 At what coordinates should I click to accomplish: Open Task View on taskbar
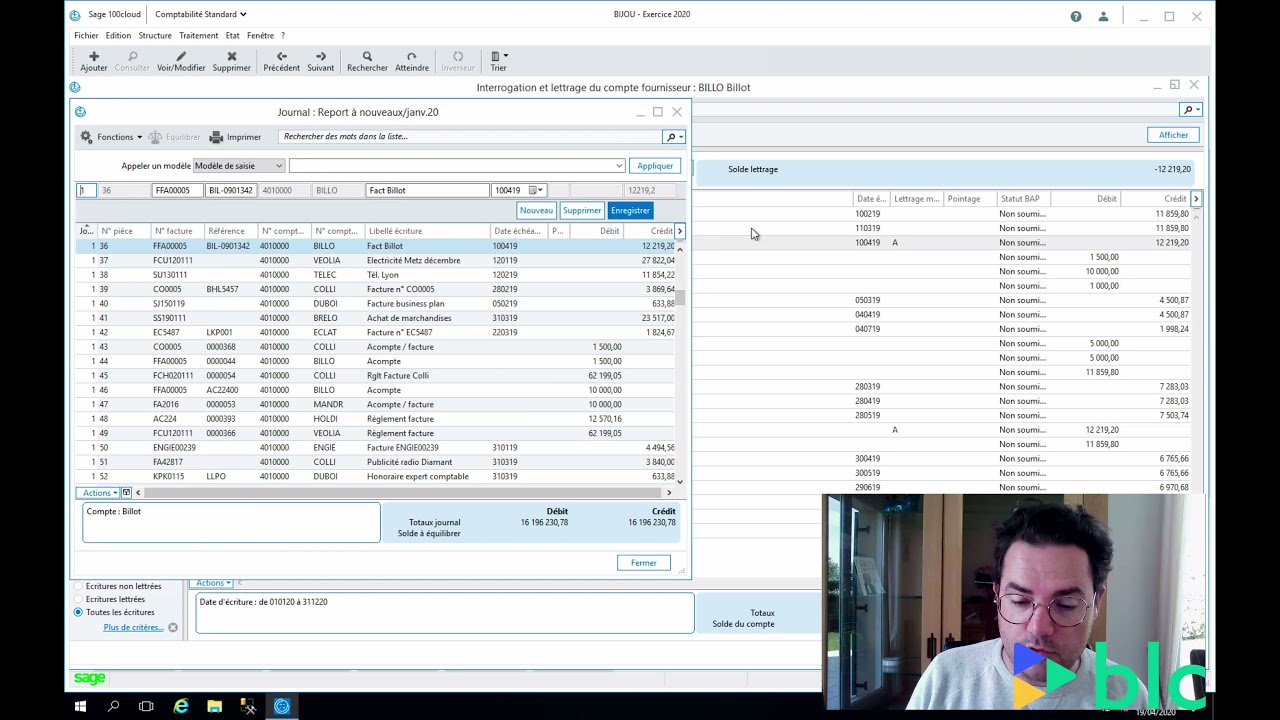146,707
